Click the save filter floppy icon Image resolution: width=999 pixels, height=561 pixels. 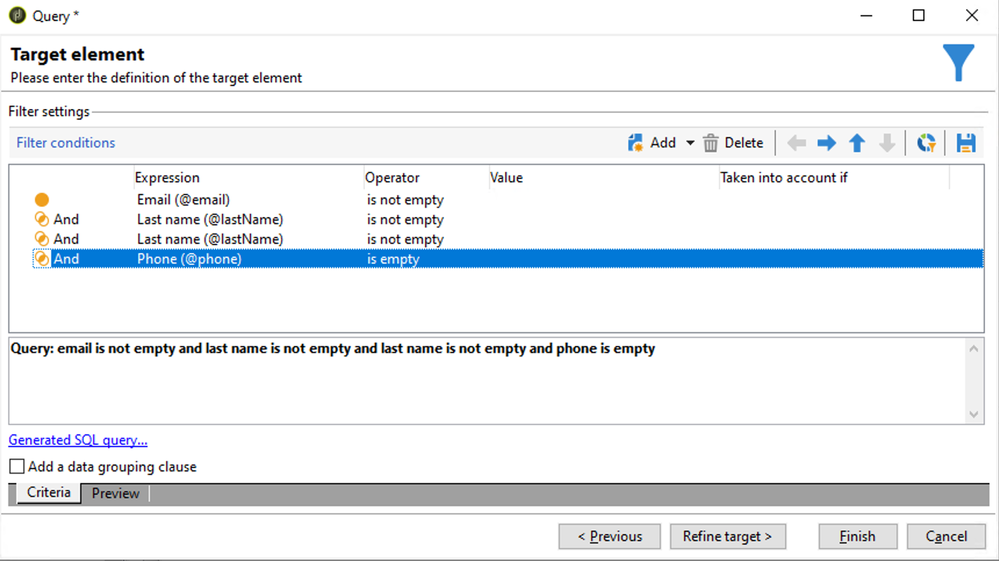(966, 143)
